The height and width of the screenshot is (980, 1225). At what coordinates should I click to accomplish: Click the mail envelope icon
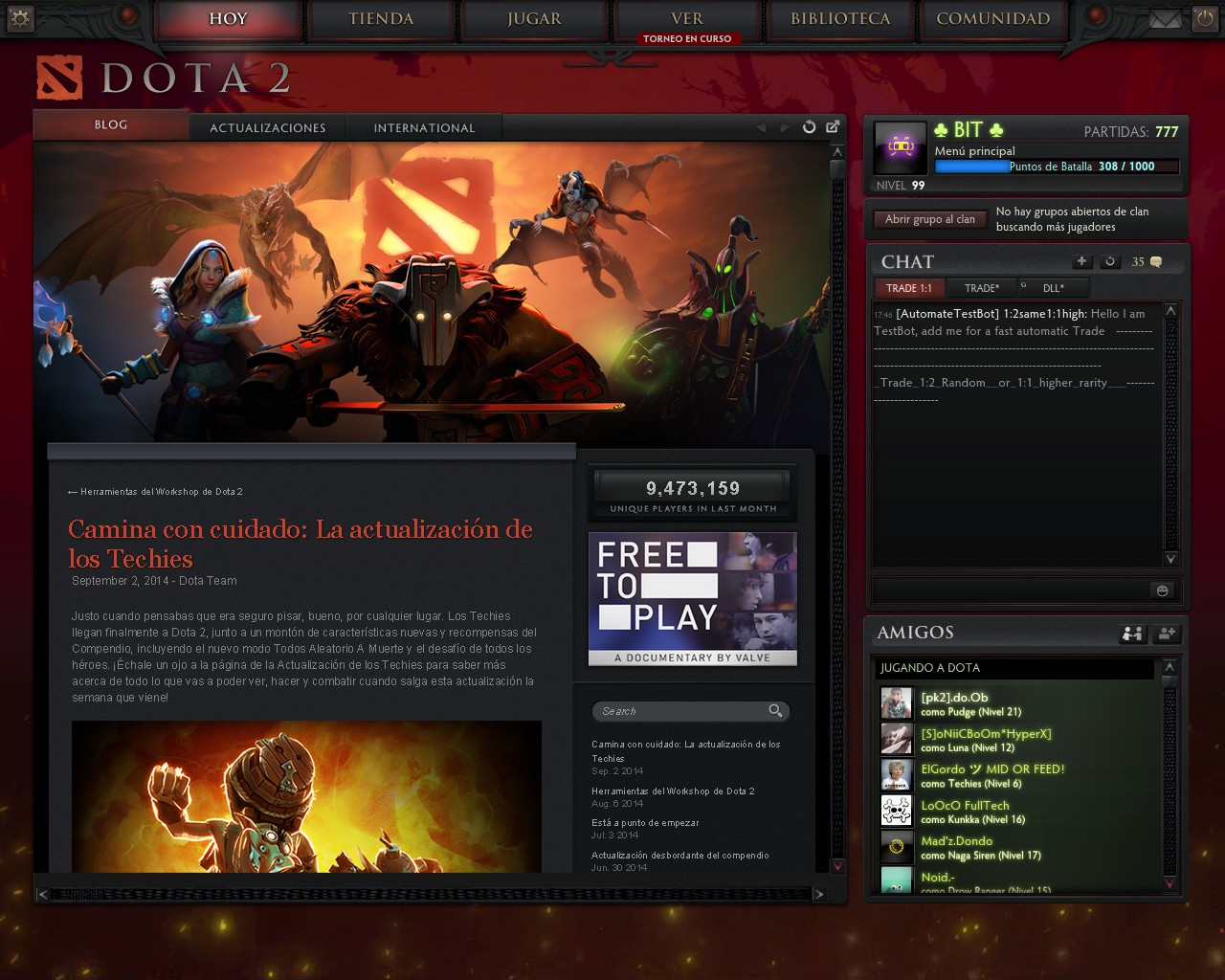click(x=1165, y=18)
